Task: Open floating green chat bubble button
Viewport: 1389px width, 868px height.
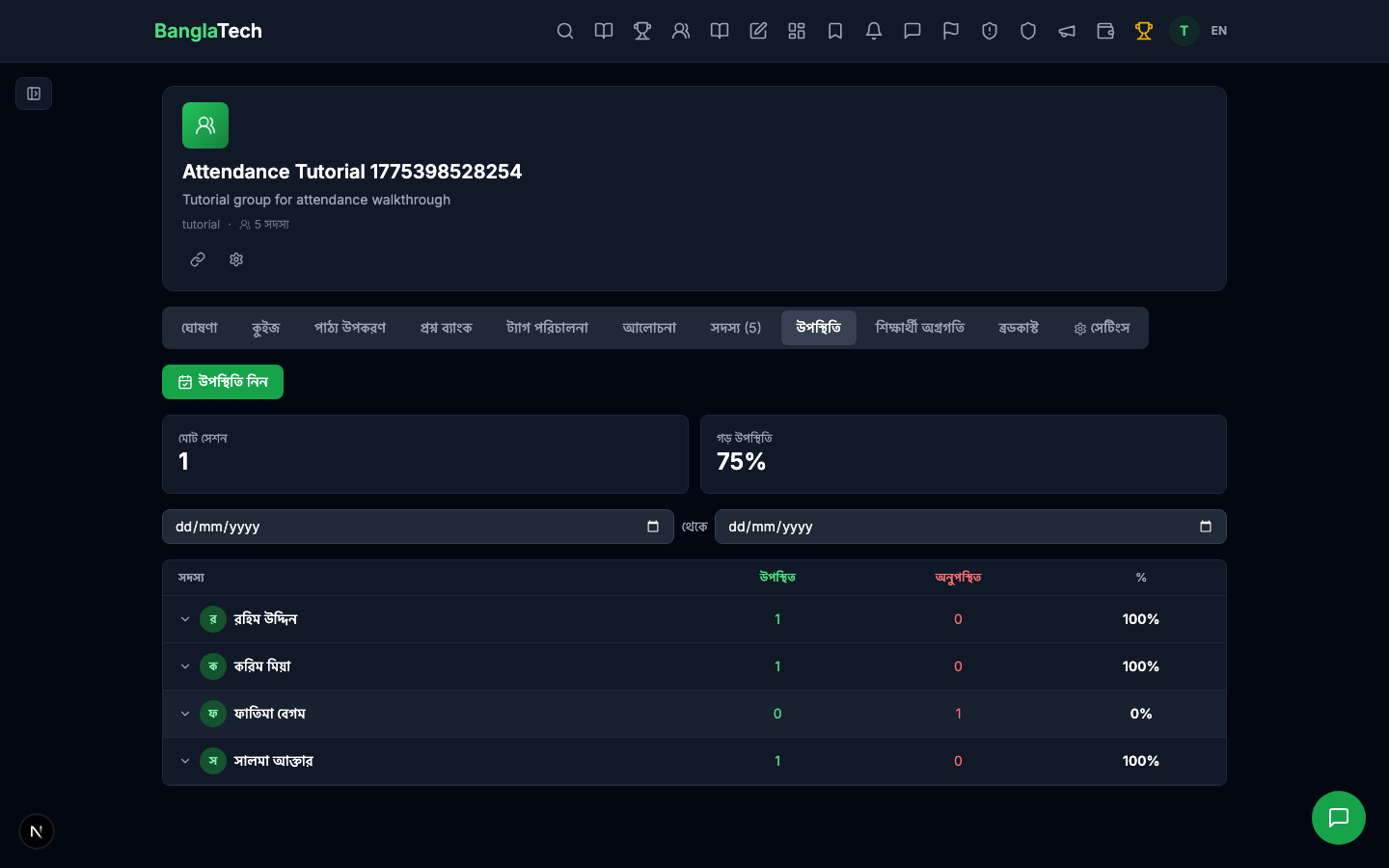Action: click(1338, 818)
